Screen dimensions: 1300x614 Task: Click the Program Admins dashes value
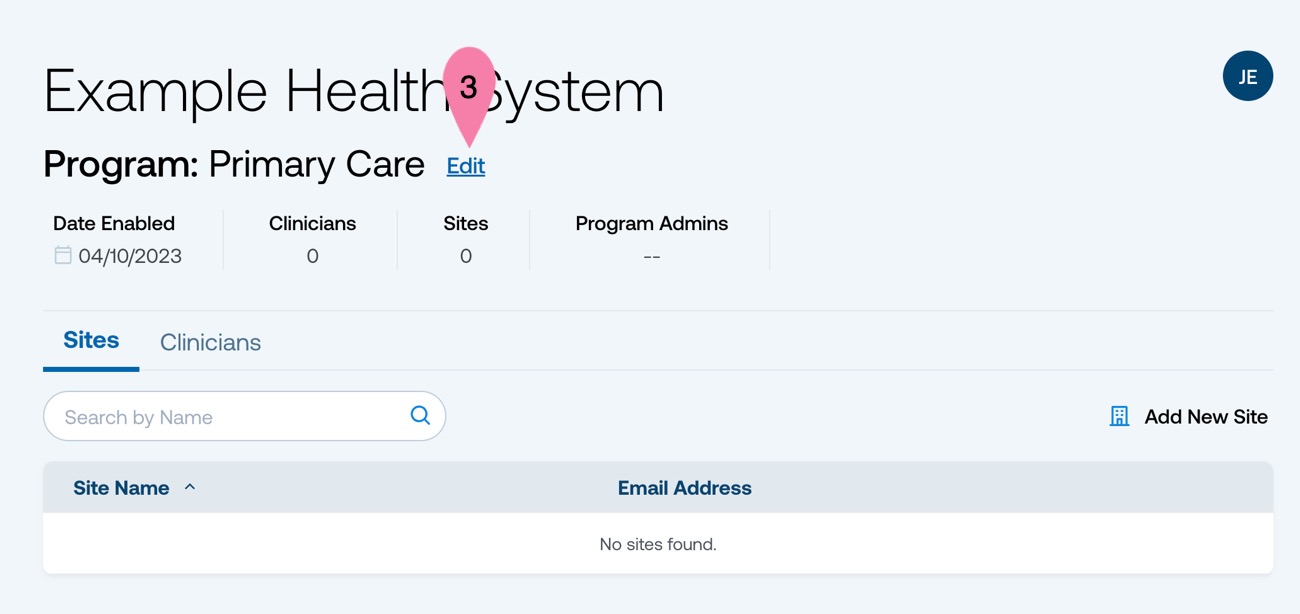[652, 257]
